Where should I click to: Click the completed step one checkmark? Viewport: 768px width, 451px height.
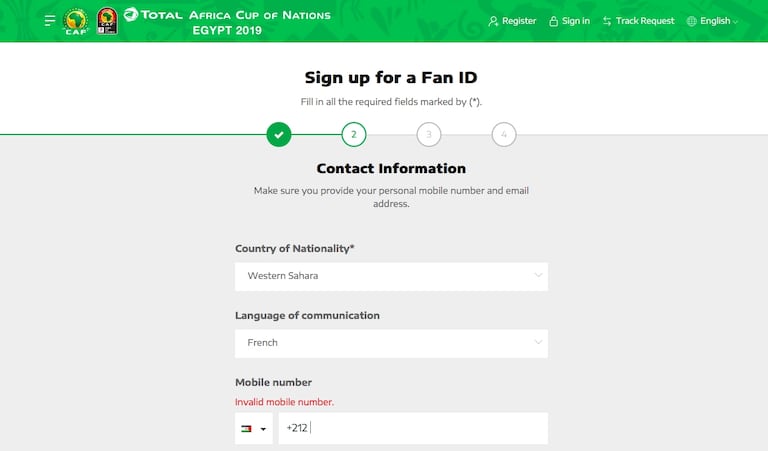tap(279, 134)
